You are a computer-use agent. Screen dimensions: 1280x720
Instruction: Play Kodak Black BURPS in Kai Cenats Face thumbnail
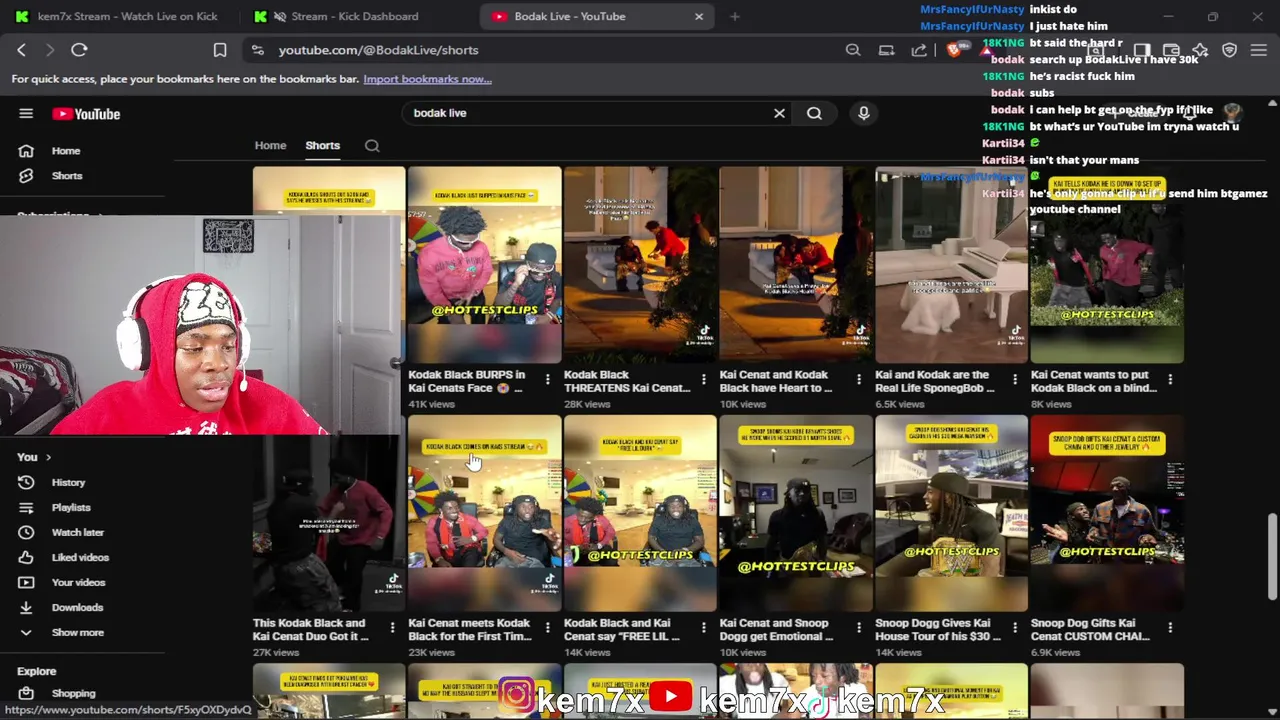point(484,265)
